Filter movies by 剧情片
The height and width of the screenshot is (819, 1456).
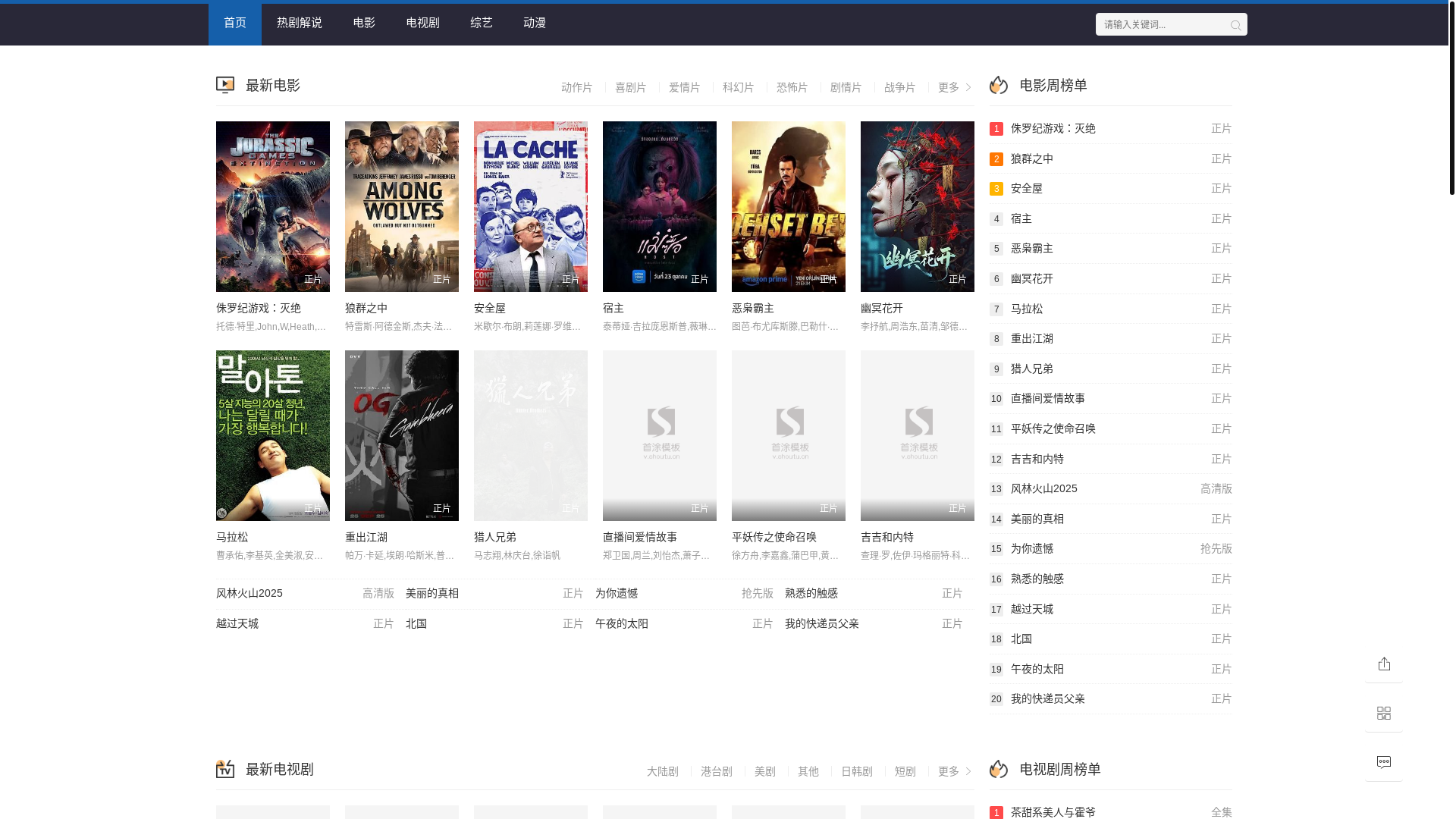846,87
